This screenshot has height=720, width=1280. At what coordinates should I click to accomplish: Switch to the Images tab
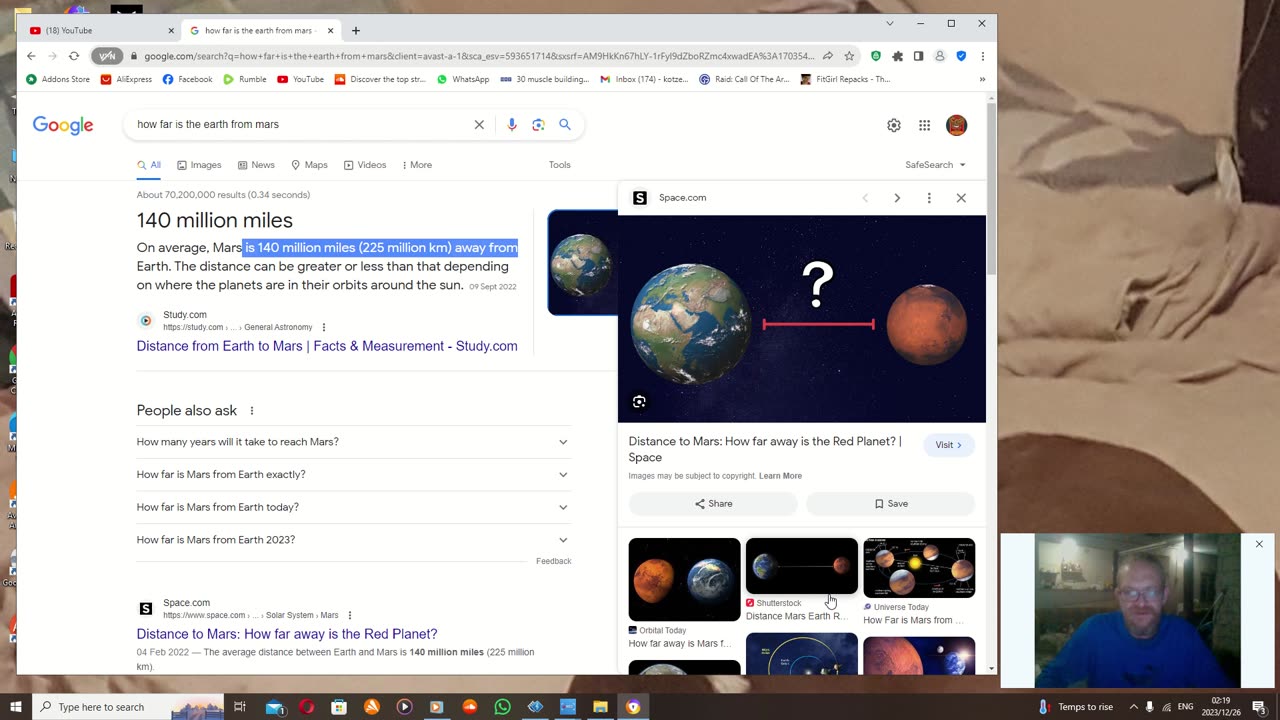(x=199, y=165)
